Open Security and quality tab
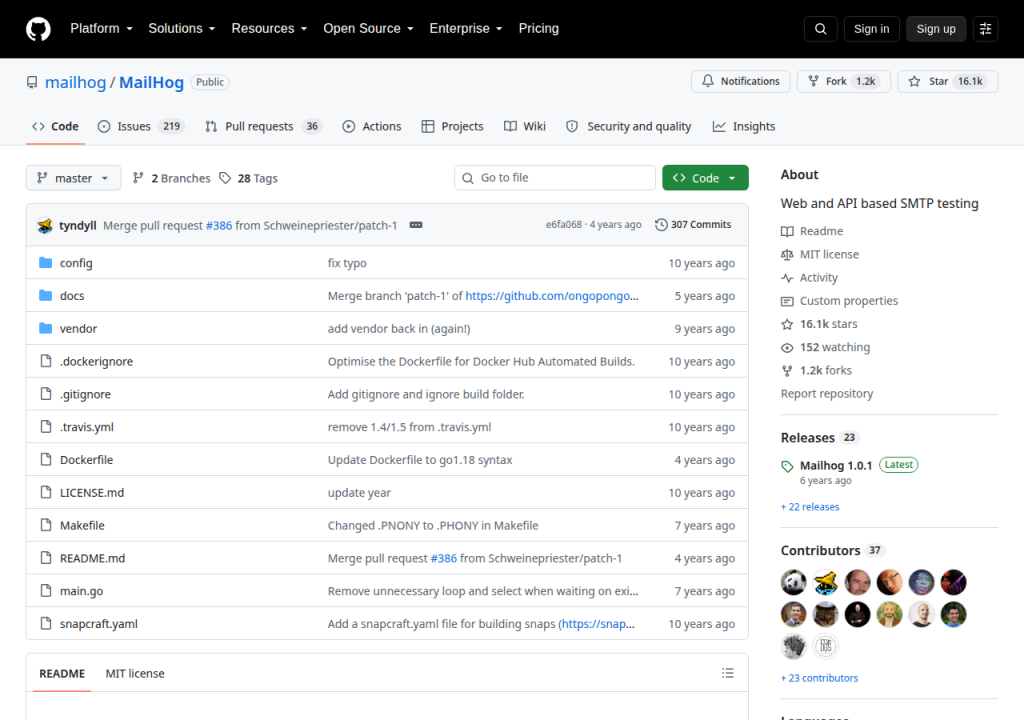Screen dimensions: 1024x720 [x=628, y=127]
